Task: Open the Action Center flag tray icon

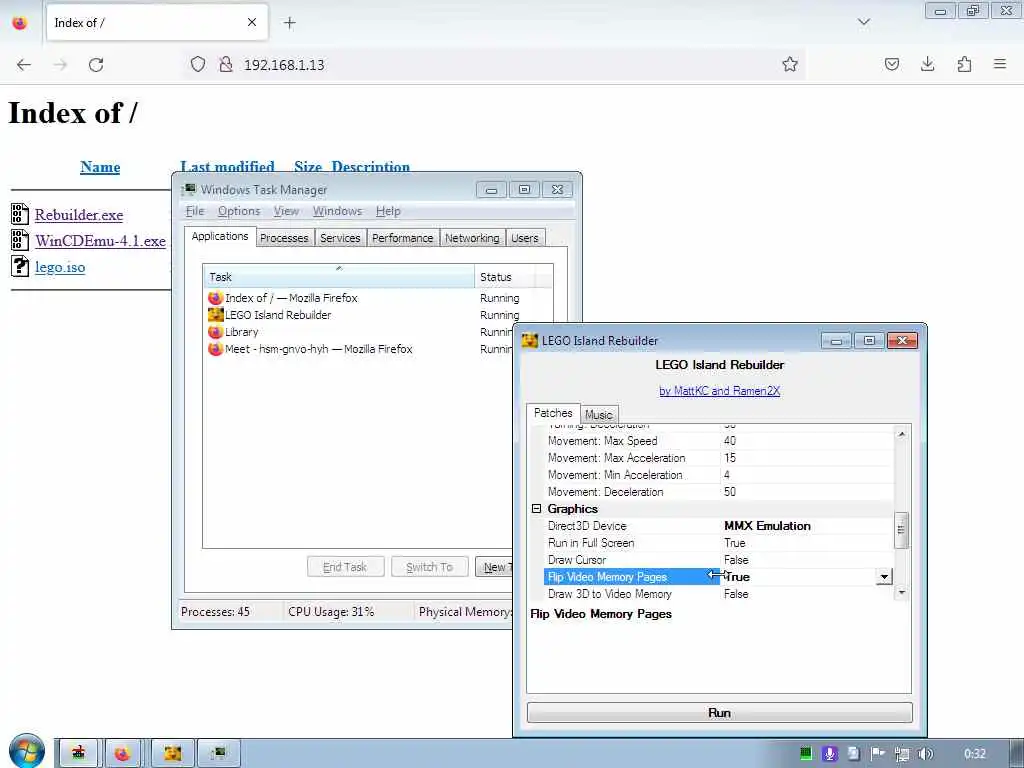Action: pyautogui.click(x=877, y=754)
